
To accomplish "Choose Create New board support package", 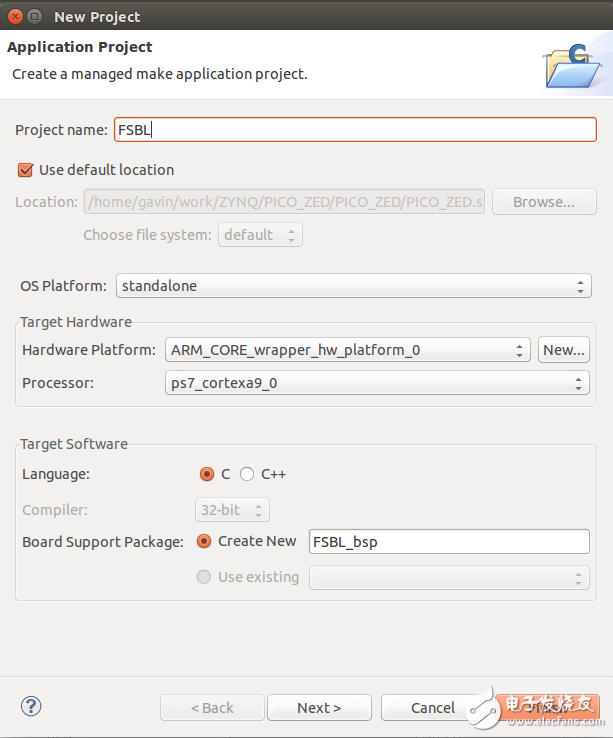I will point(204,541).
